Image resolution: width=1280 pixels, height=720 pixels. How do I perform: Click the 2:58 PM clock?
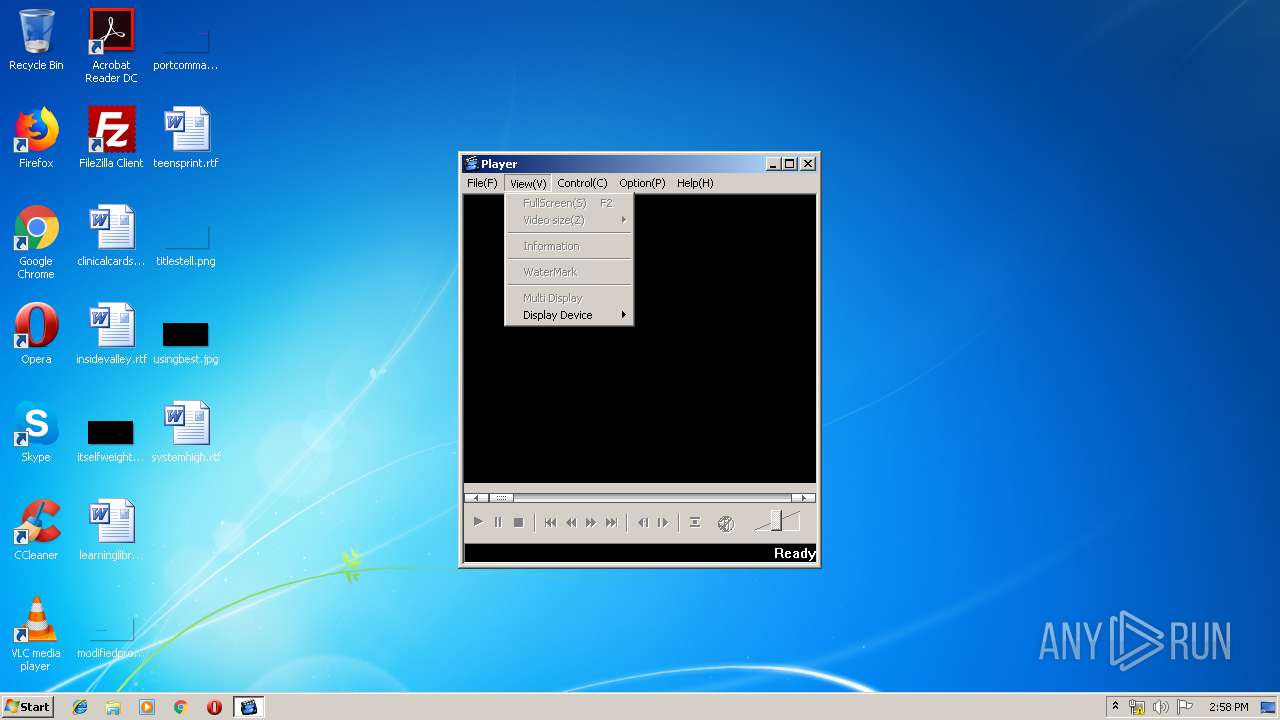[1228, 707]
